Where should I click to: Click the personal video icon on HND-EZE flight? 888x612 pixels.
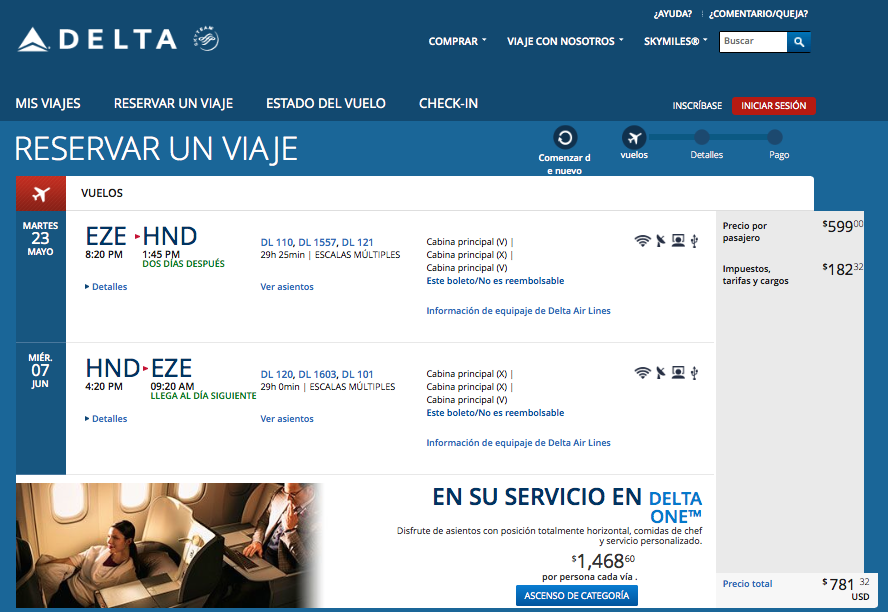tap(678, 373)
